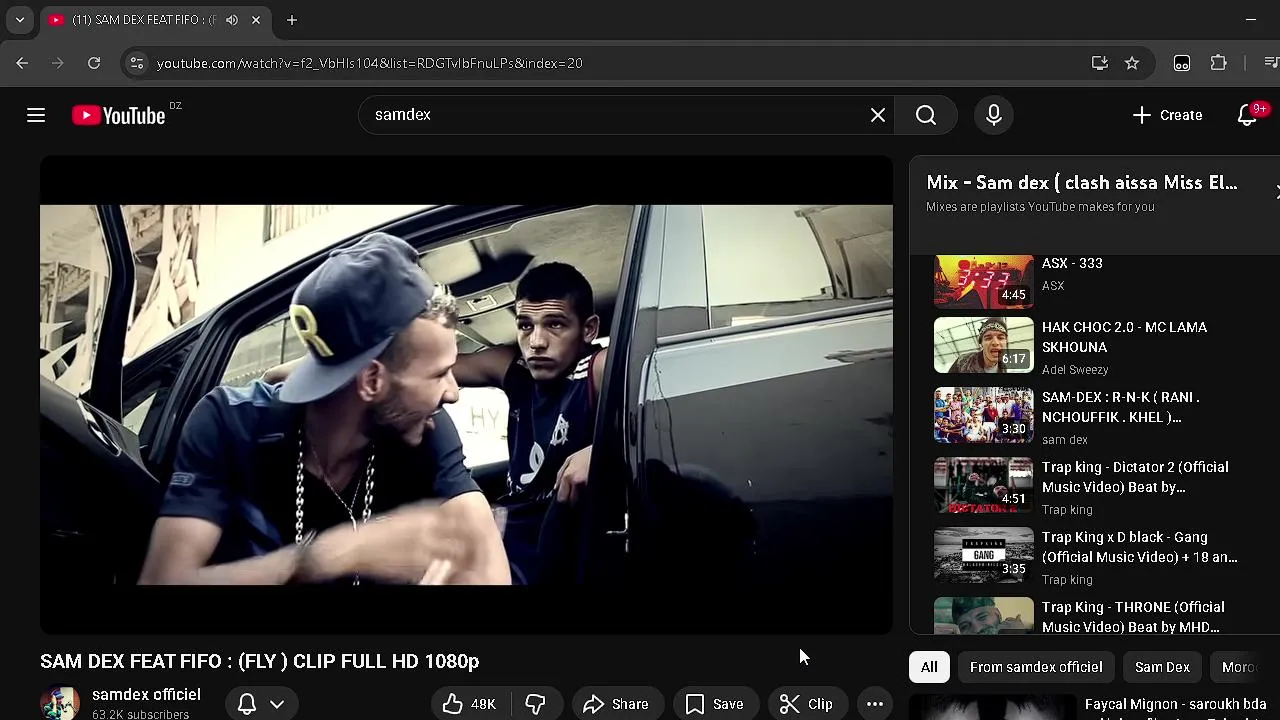Open the YouTube guide hamburger menu

(36, 115)
